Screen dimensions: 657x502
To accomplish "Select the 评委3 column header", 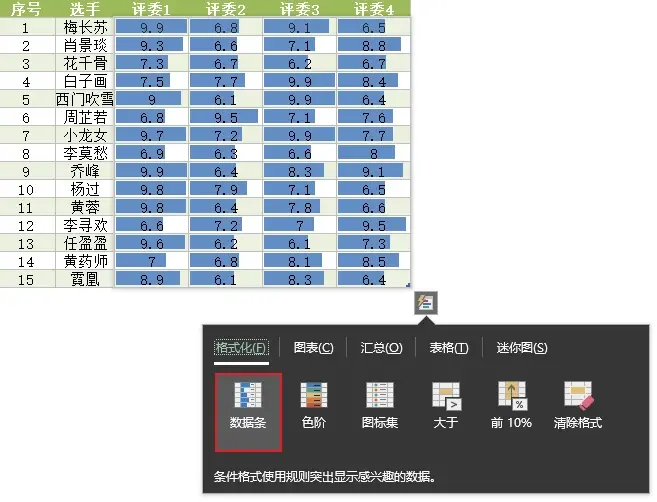I will tap(300, 8).
